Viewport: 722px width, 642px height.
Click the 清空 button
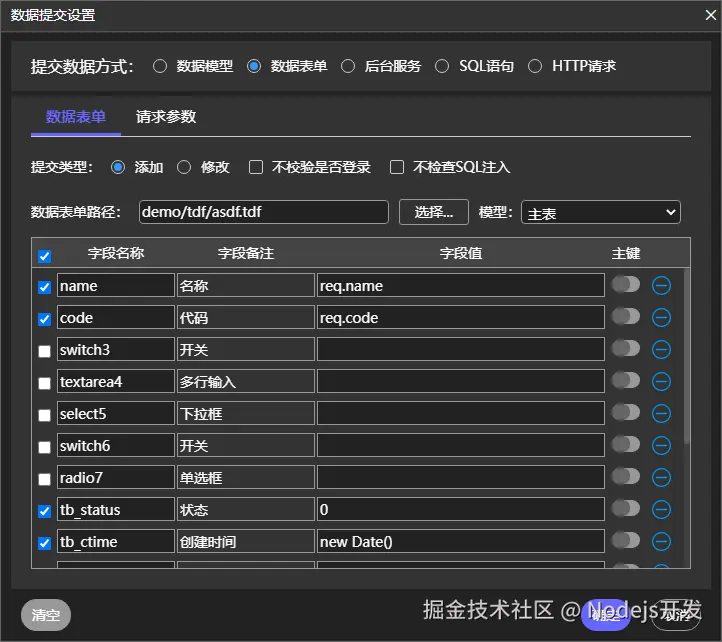click(46, 615)
